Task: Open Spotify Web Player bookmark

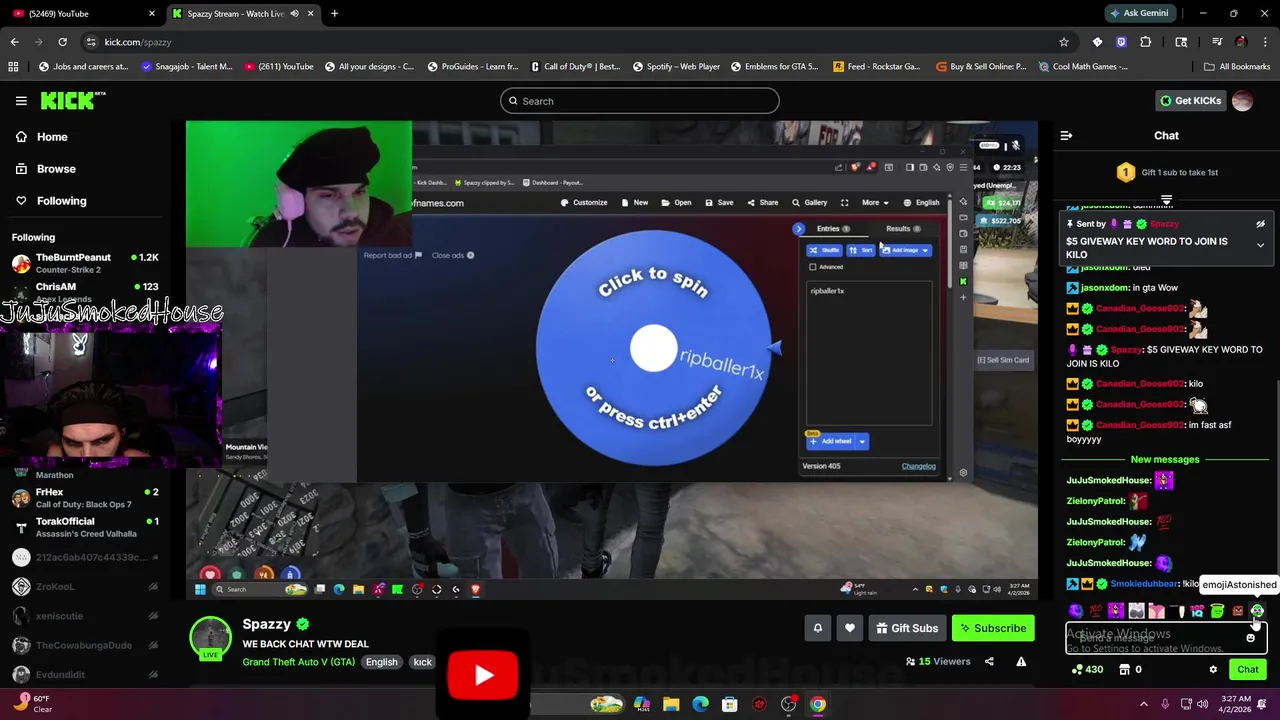Action: [677, 67]
